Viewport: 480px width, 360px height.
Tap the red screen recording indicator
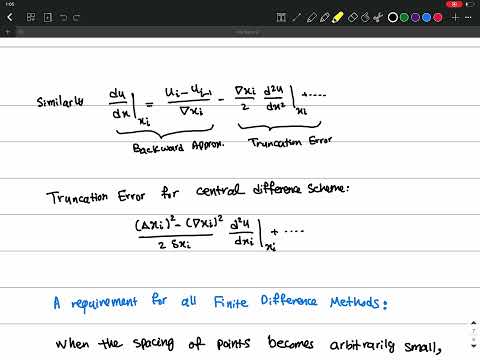[454, 4]
